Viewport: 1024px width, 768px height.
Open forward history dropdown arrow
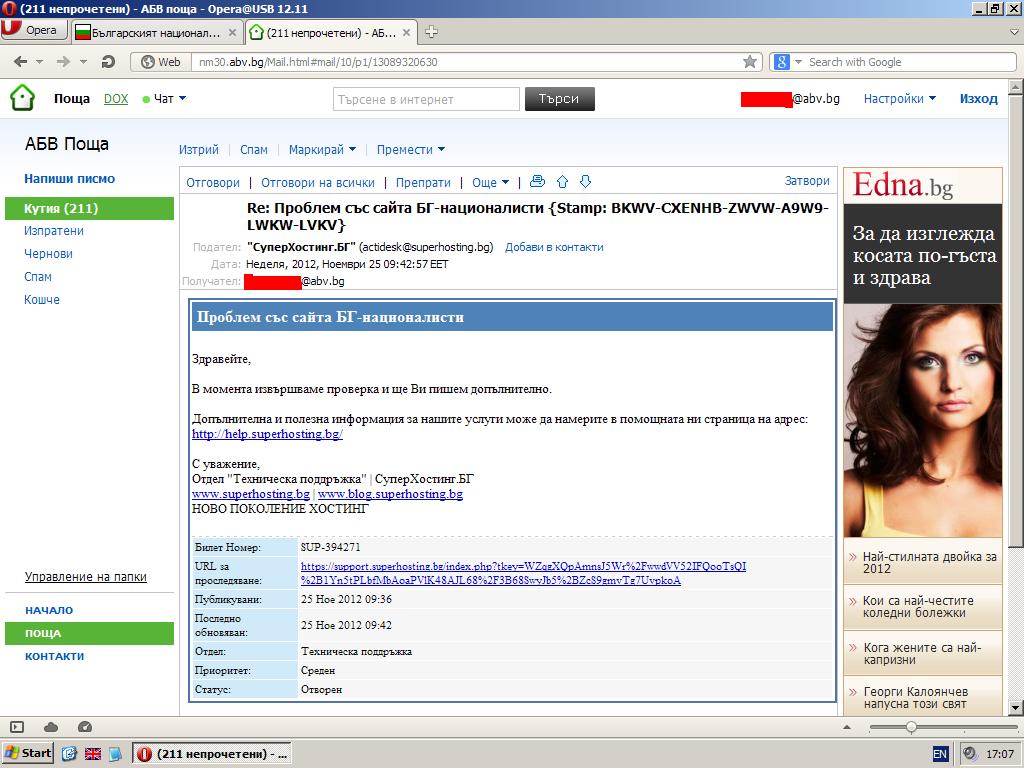(83, 61)
